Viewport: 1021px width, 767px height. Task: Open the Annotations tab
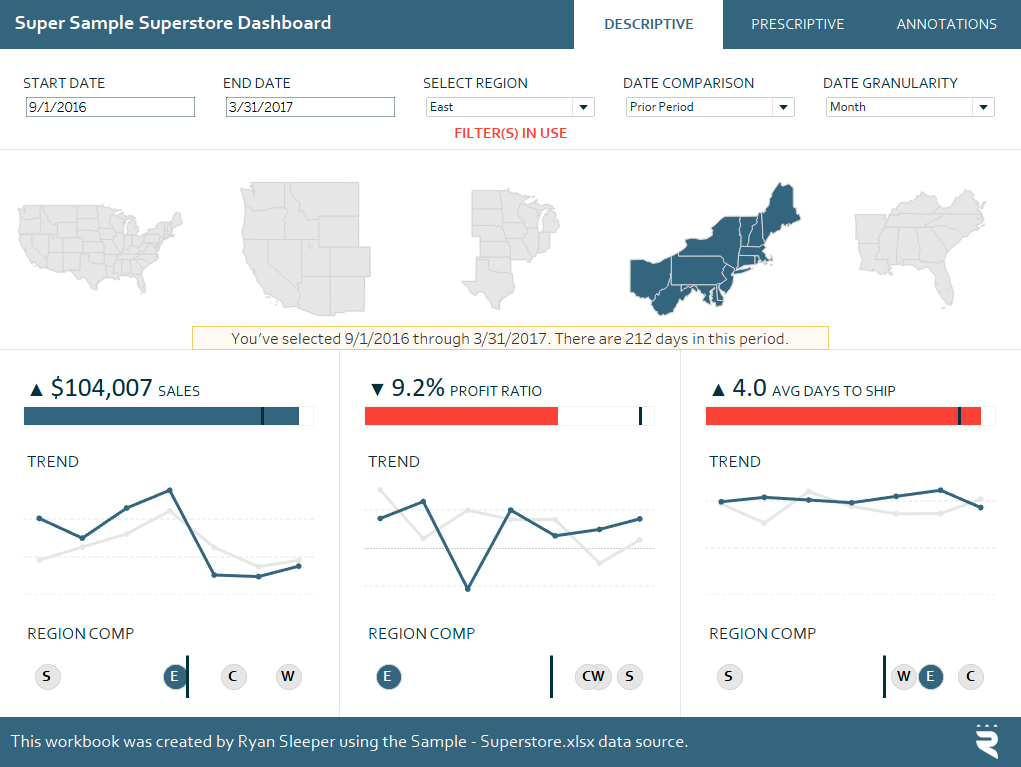pyautogui.click(x=946, y=23)
